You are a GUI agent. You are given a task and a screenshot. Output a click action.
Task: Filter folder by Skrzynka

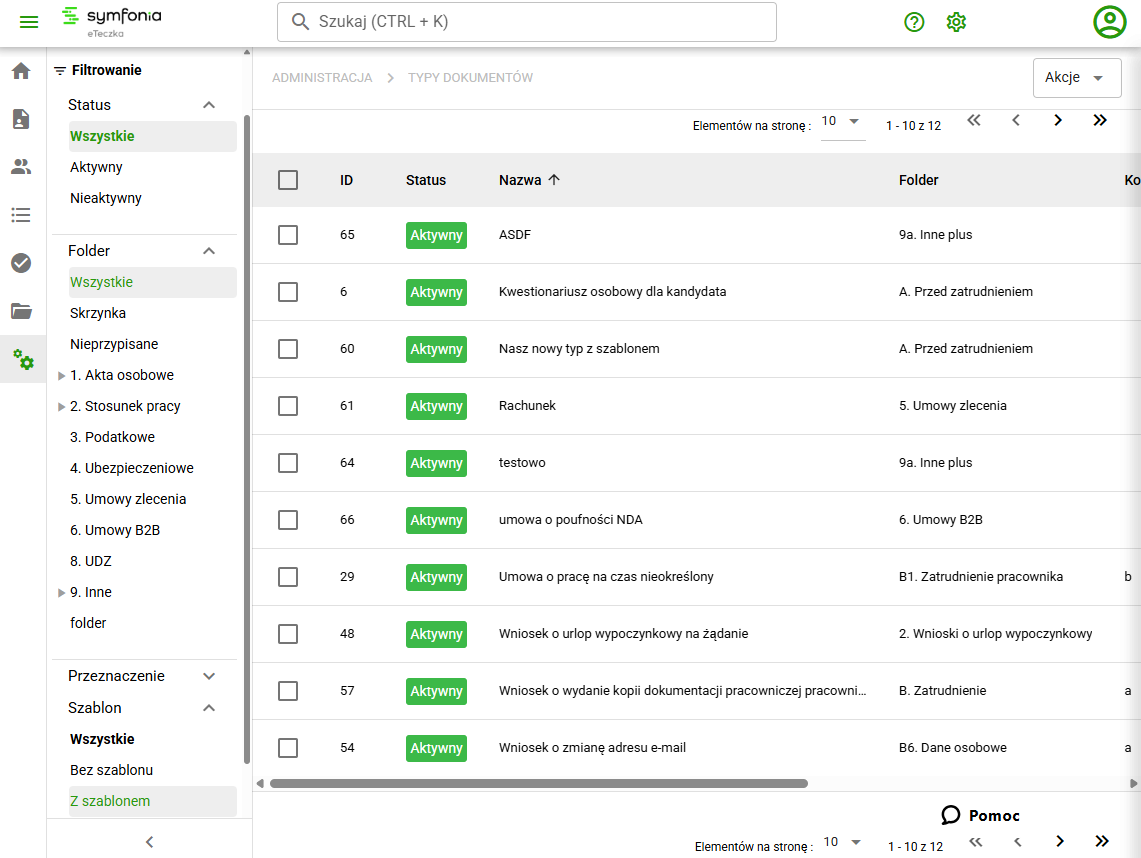(98, 314)
